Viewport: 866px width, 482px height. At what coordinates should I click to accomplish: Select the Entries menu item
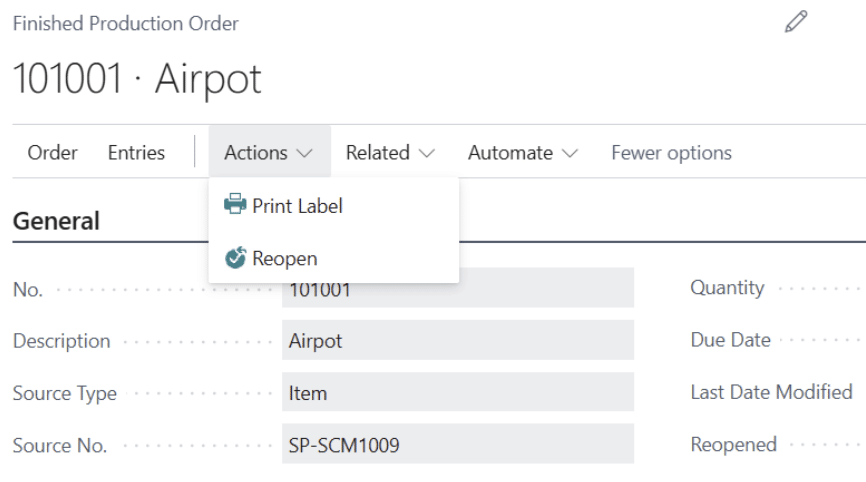136,153
